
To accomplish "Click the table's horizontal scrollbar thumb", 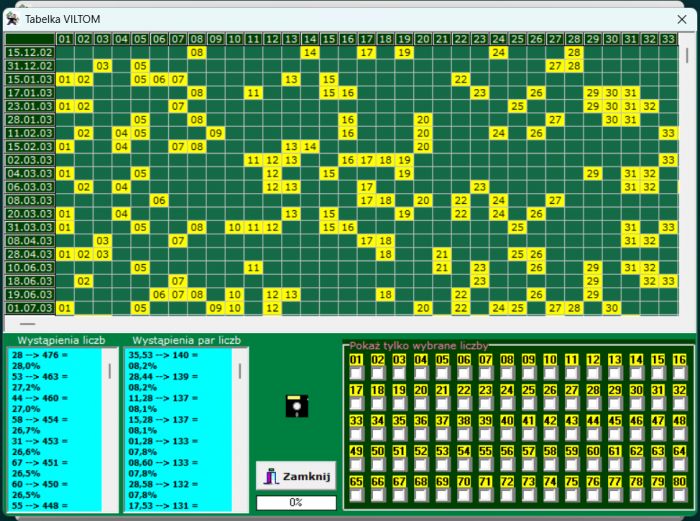I will [28, 324].
